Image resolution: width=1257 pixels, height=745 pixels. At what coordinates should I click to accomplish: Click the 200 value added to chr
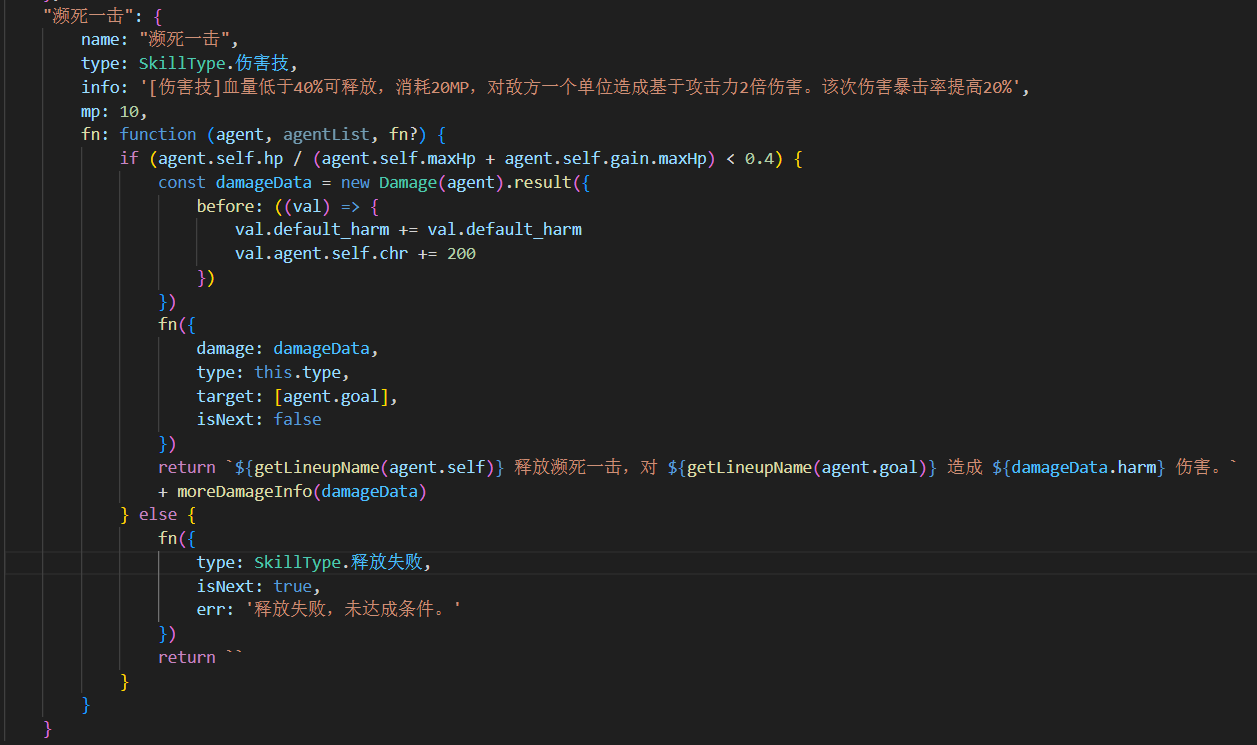tap(461, 254)
